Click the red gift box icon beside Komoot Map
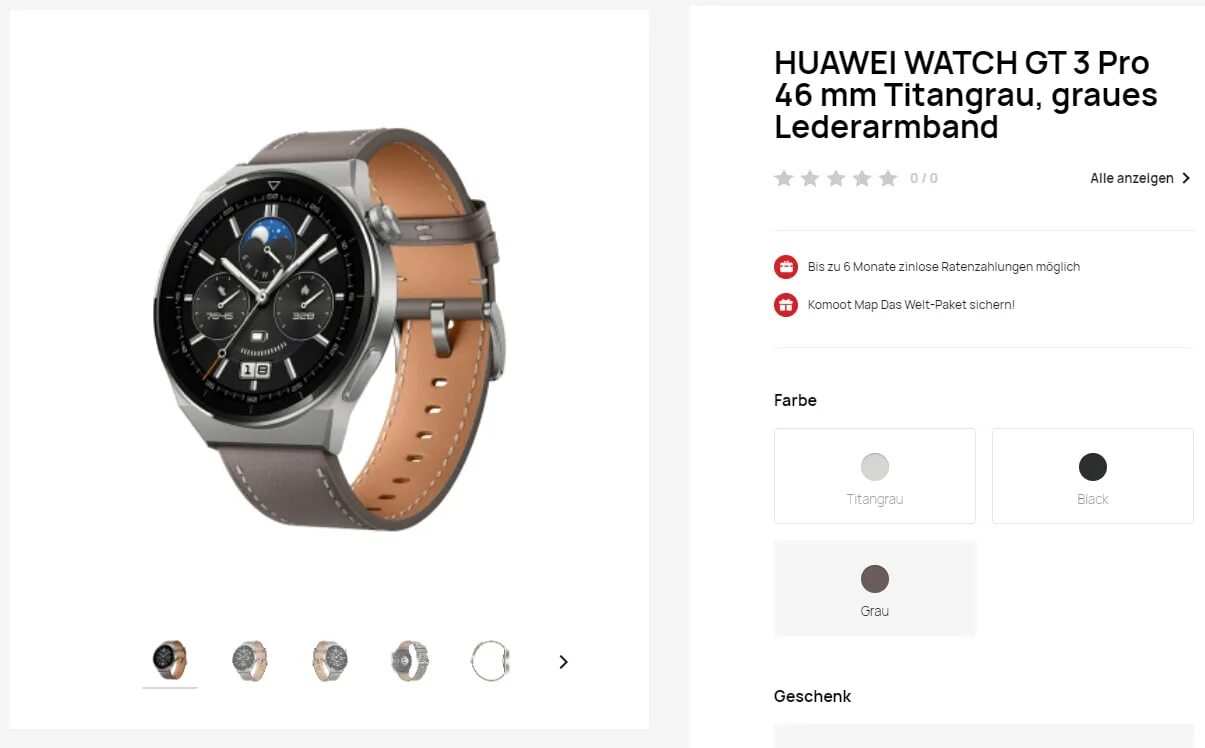The height and width of the screenshot is (748, 1205). pos(786,304)
